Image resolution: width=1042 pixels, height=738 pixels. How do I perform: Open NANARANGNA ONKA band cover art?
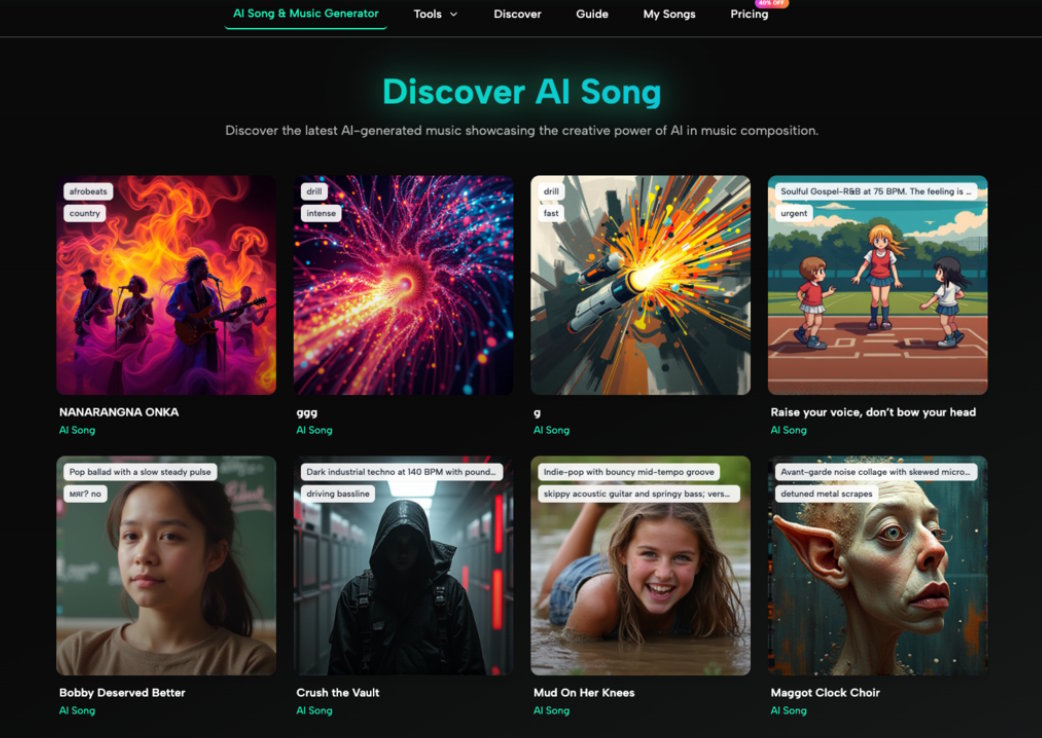point(166,285)
